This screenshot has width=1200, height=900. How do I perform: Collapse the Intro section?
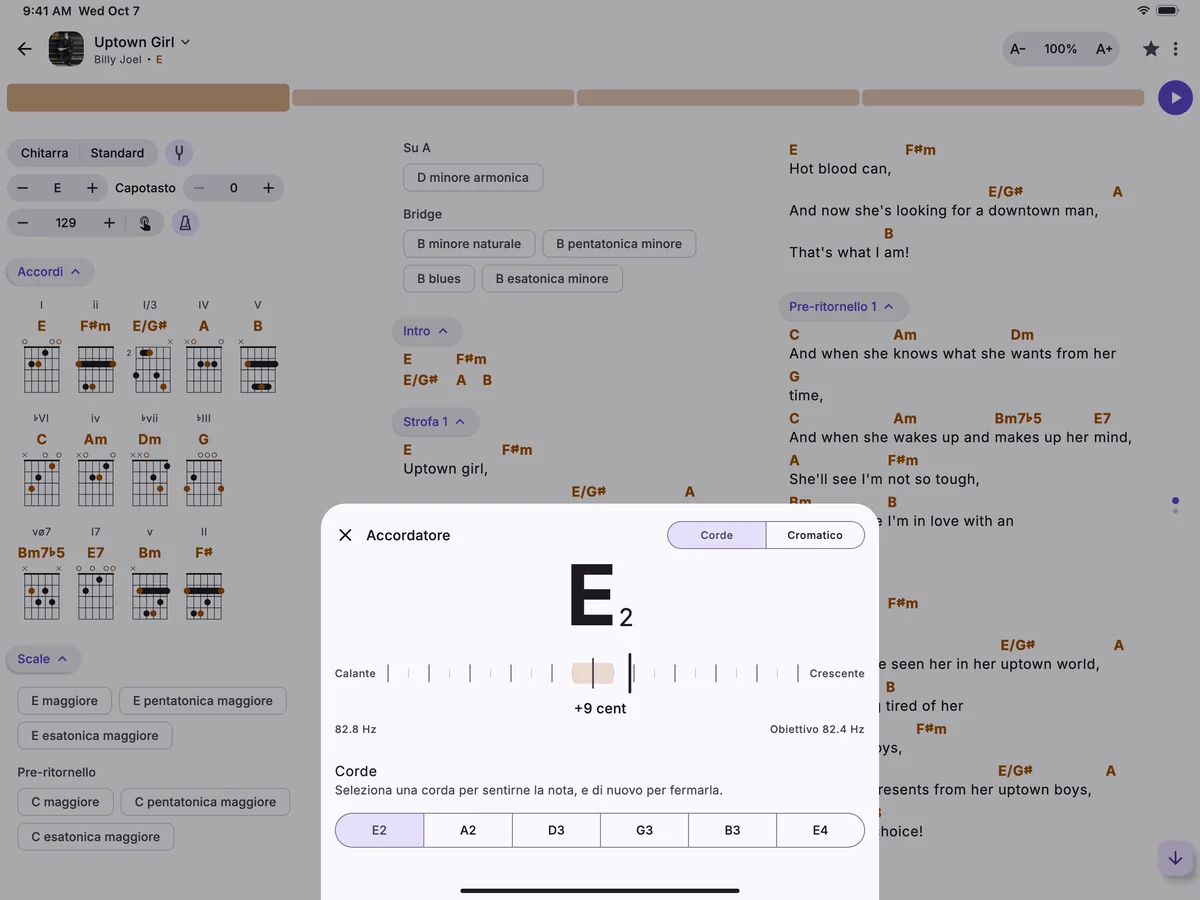(x=426, y=331)
